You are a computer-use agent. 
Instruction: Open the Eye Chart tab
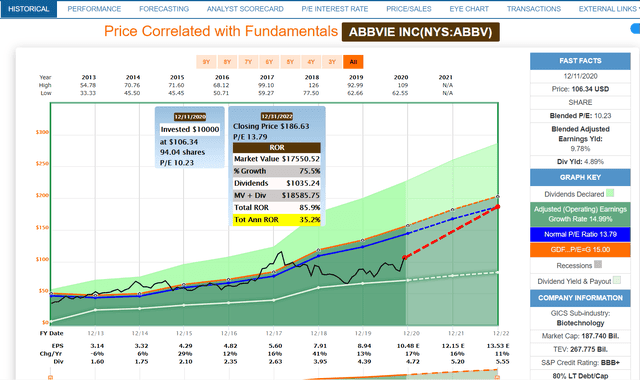tap(469, 9)
